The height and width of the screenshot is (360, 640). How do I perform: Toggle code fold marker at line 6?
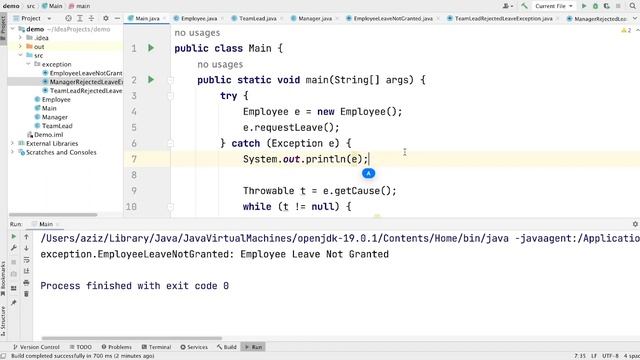[171, 143]
